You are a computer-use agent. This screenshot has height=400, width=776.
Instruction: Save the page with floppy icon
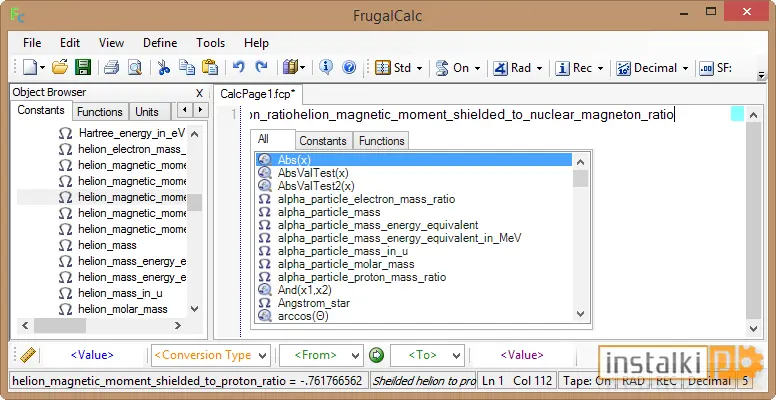[83, 68]
